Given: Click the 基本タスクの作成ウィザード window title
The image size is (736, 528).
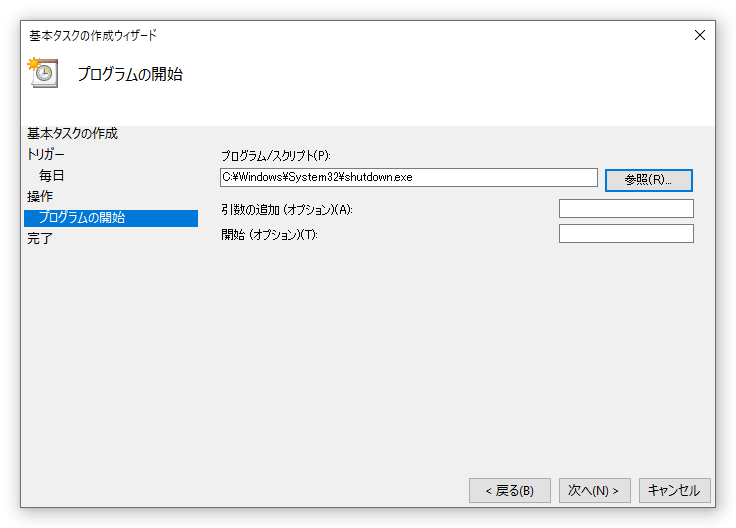Looking at the screenshot, I should point(93,36).
